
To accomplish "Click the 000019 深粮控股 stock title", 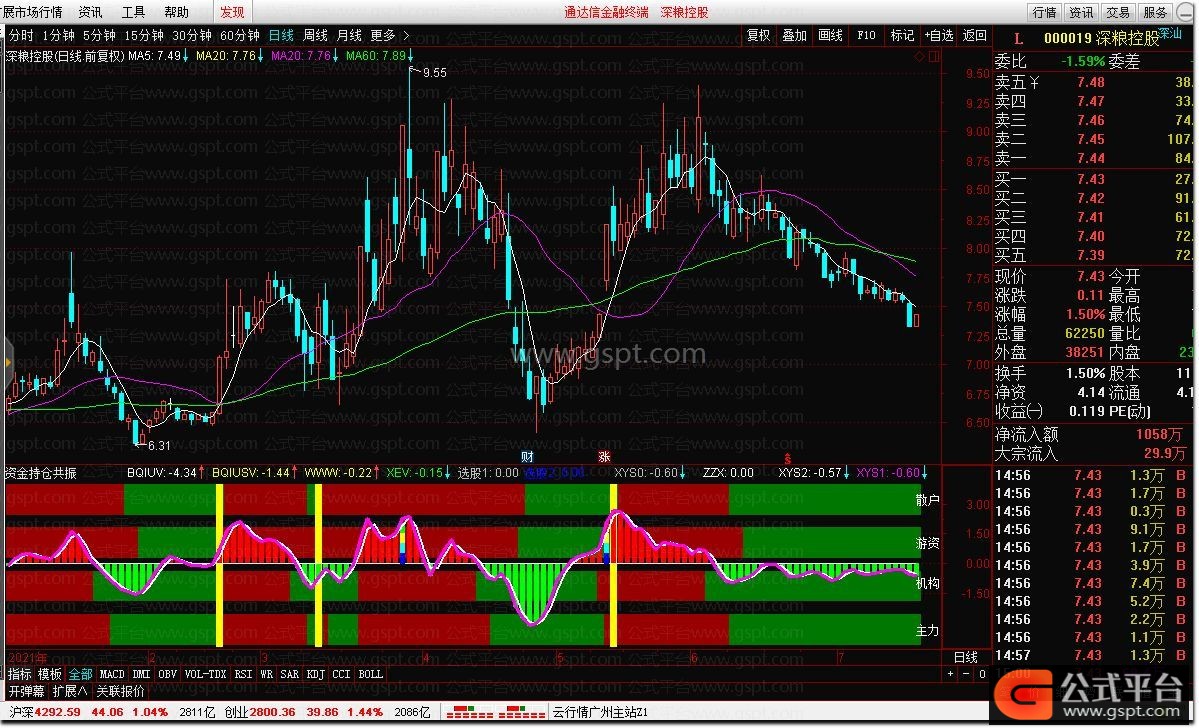I will [1102, 38].
